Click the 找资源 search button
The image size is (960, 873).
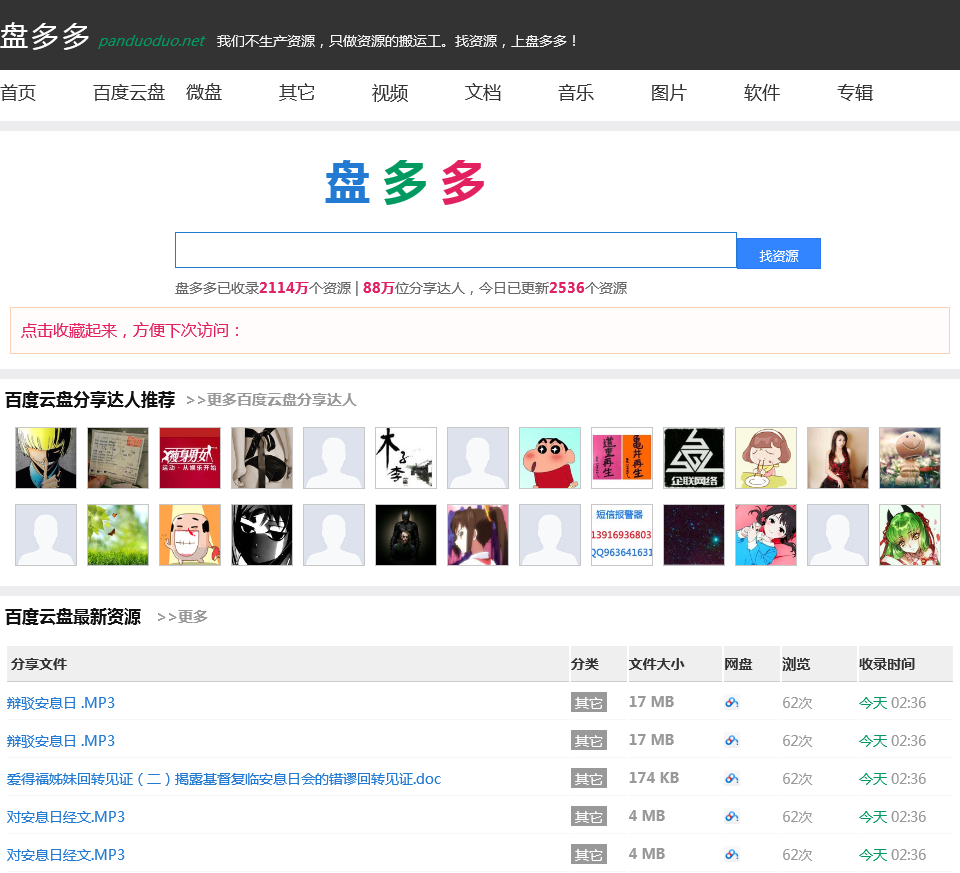tap(779, 253)
